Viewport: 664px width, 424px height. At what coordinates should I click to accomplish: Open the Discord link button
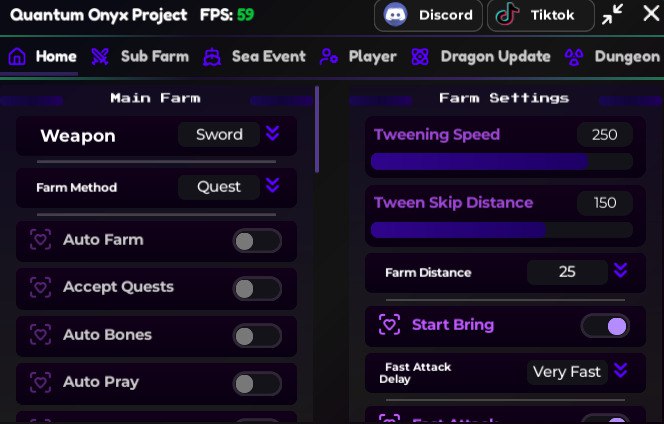(428, 15)
